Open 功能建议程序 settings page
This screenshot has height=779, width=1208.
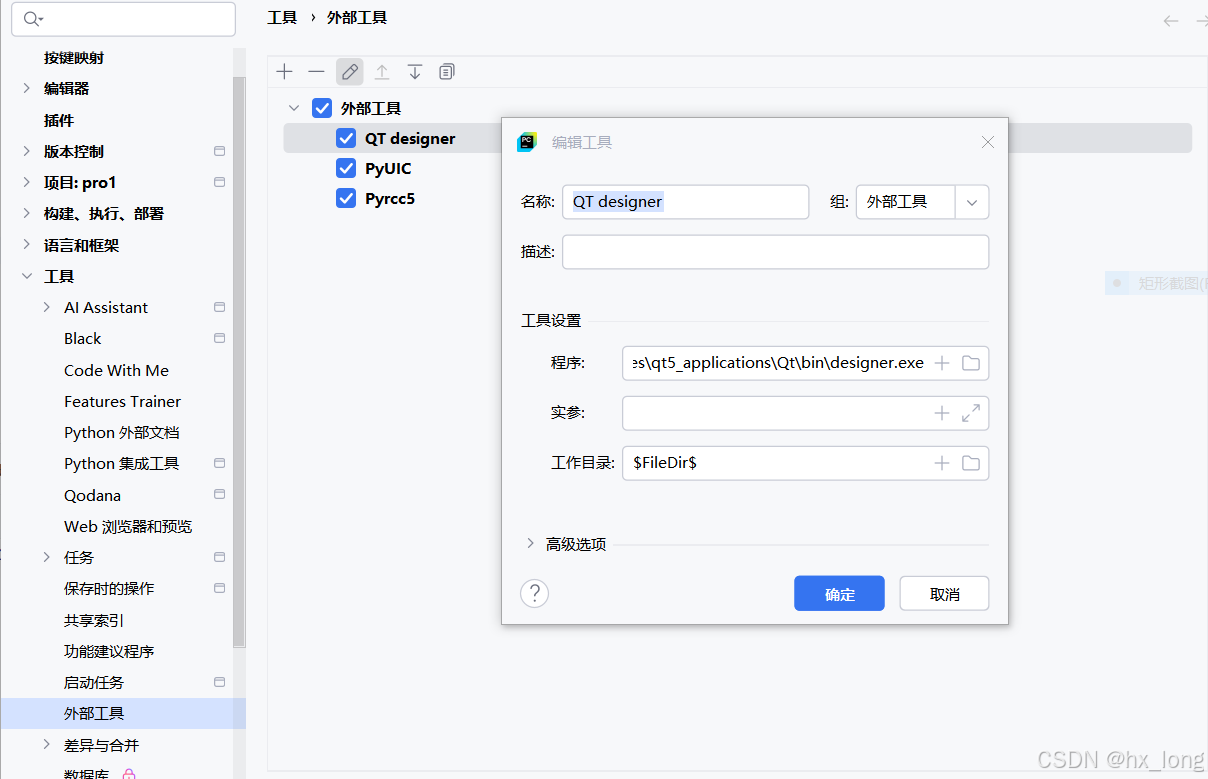point(109,651)
